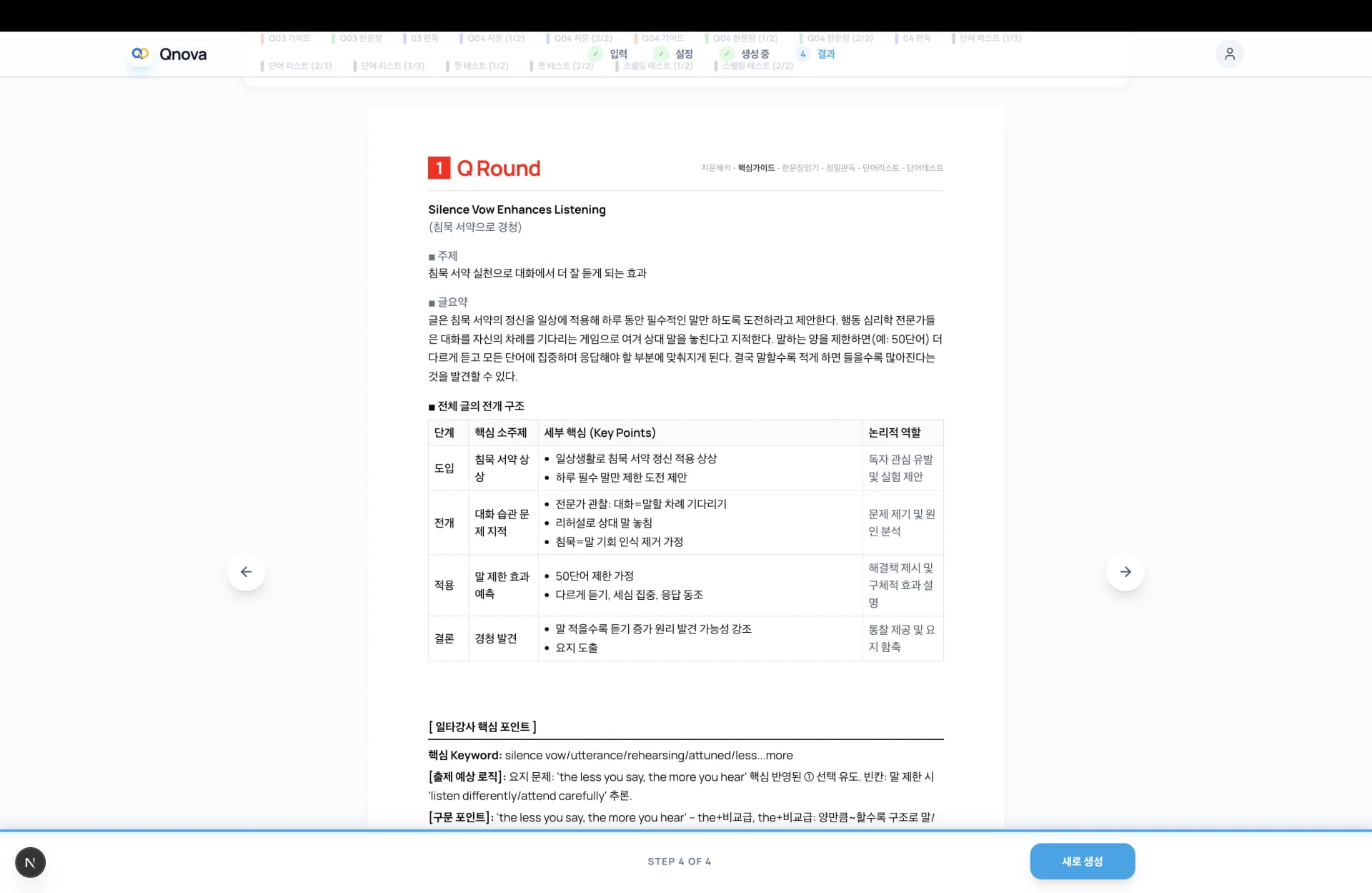Image resolution: width=1372 pixels, height=893 pixels.
Task: Select the Q03 가이드 tab
Action: pyautogui.click(x=289, y=38)
